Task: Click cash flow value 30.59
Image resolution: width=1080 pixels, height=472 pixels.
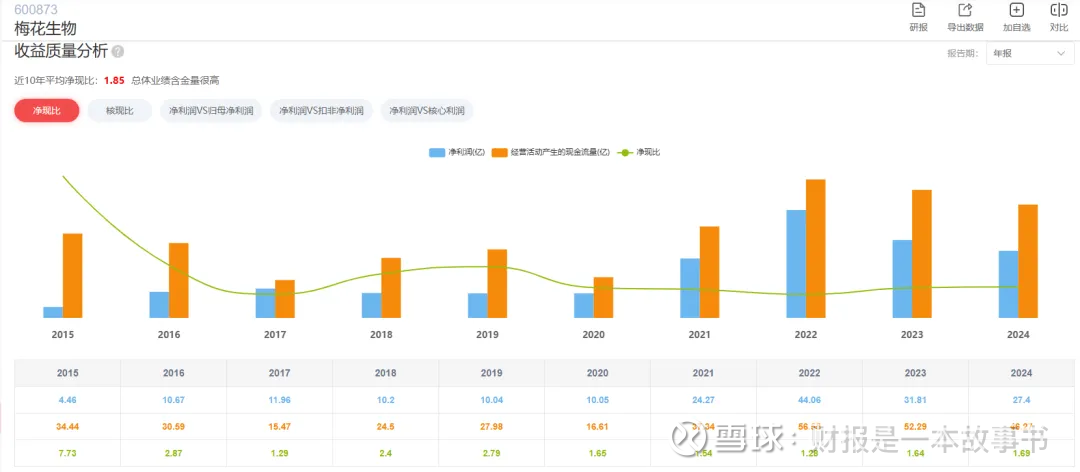Action: [174, 427]
